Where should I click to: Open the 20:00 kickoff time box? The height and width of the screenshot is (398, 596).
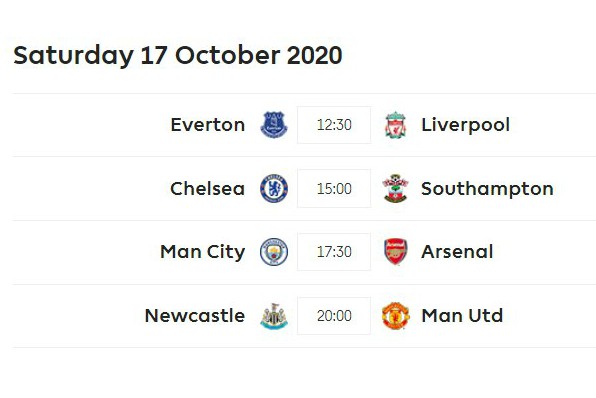pos(334,316)
